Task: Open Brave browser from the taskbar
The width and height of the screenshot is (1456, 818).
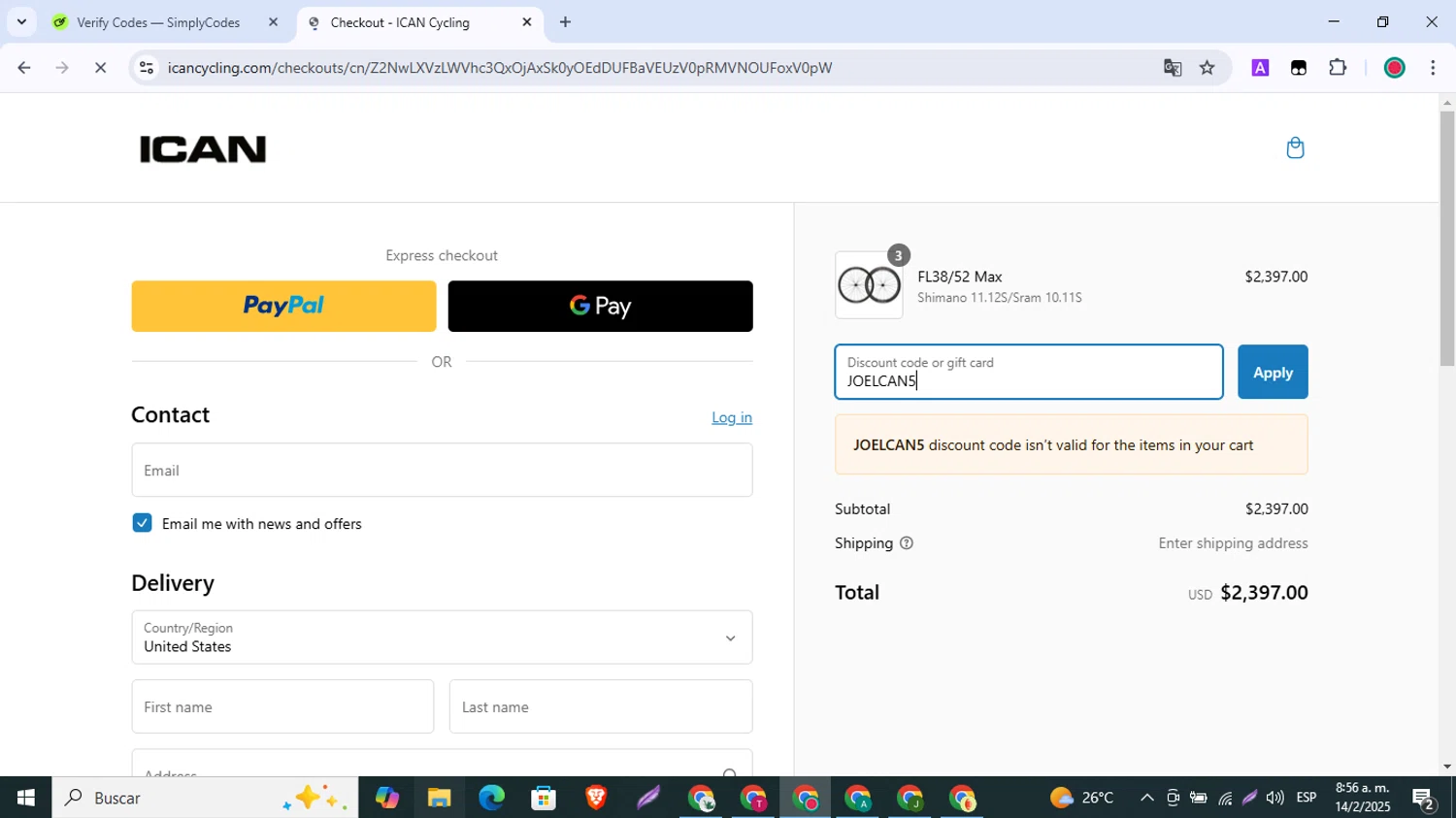Action: (596, 798)
